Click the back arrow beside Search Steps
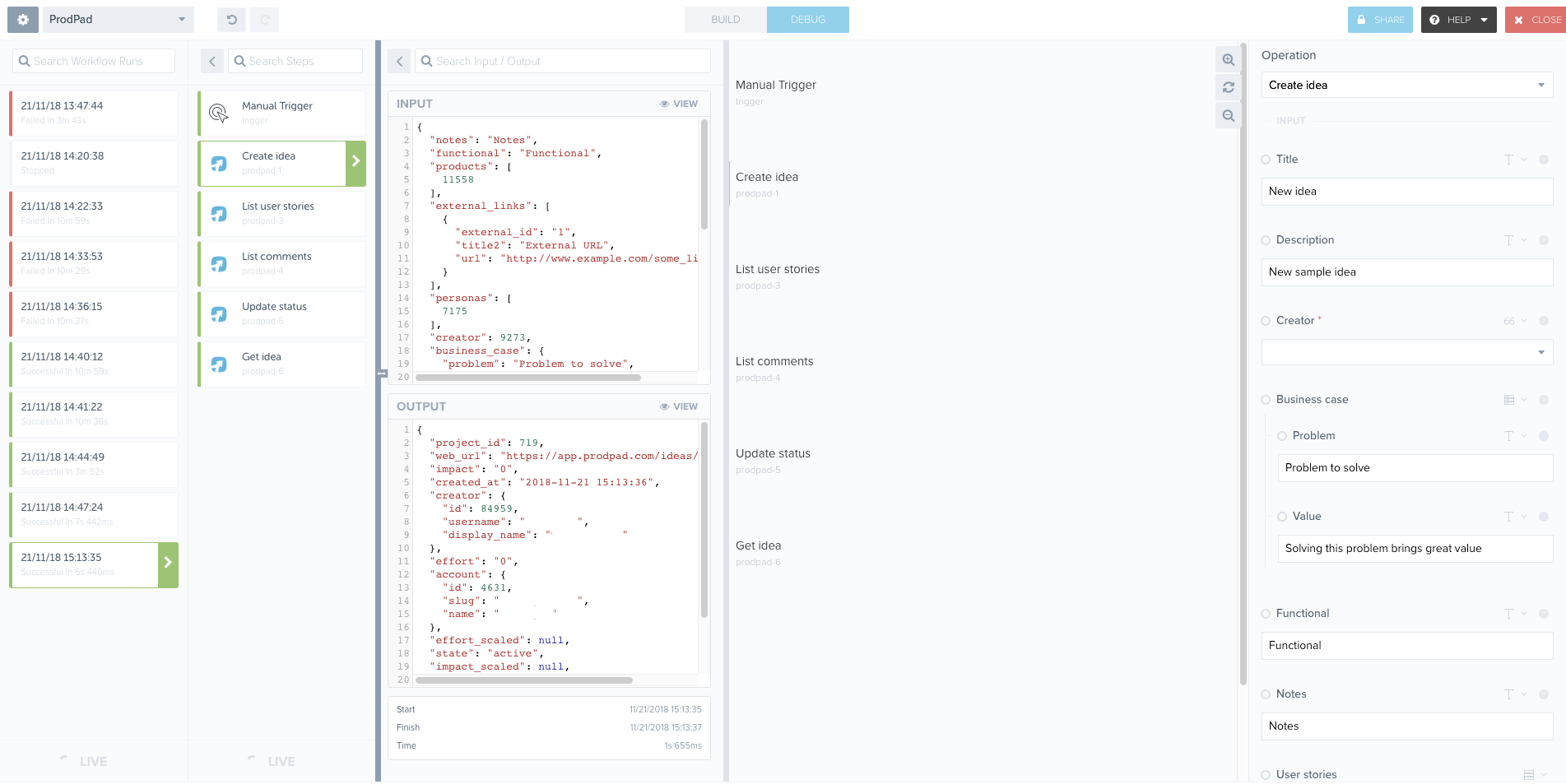 coord(212,61)
